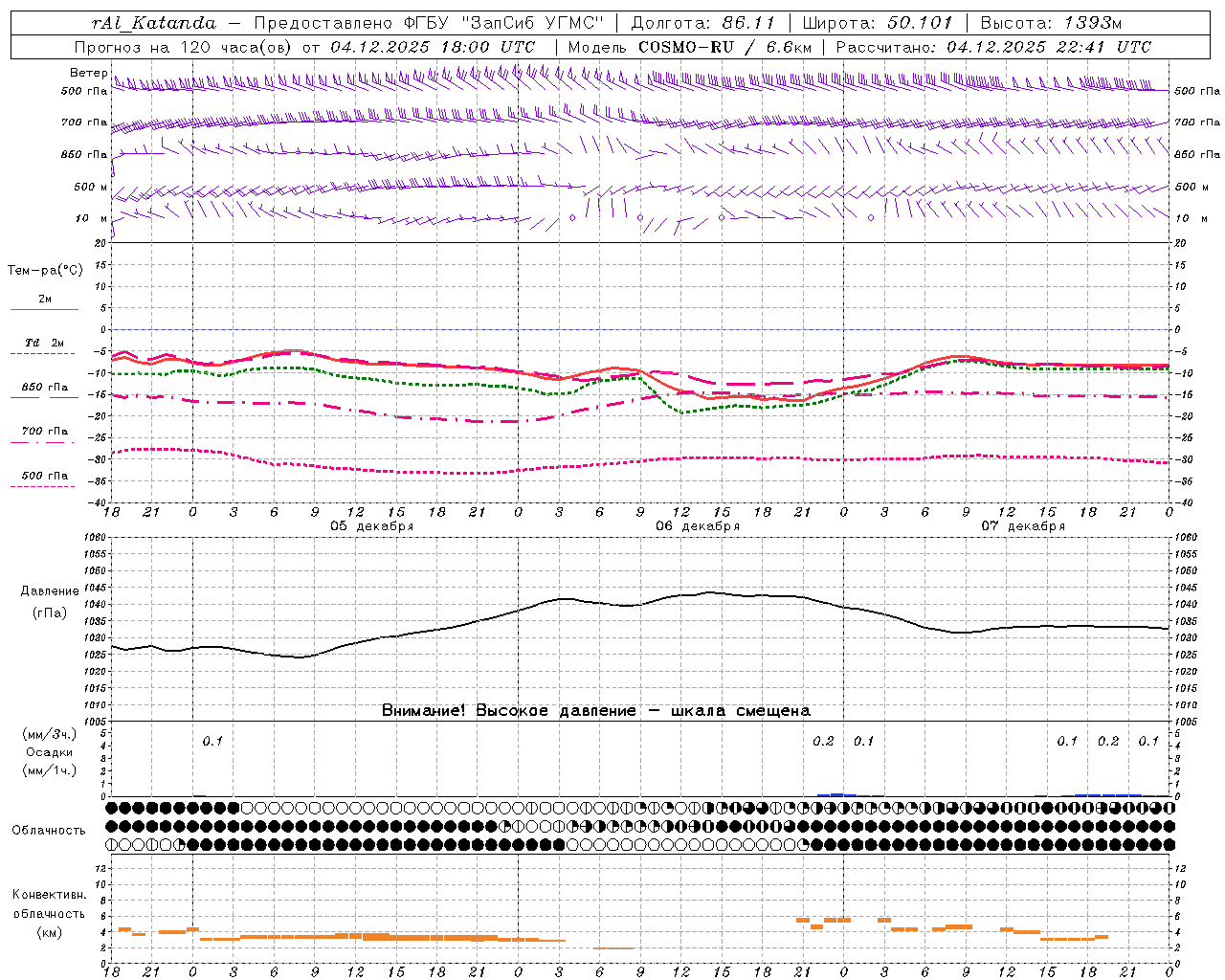Click the station name rAl_Katanda in header
The image size is (1225, 980).
coord(154,23)
